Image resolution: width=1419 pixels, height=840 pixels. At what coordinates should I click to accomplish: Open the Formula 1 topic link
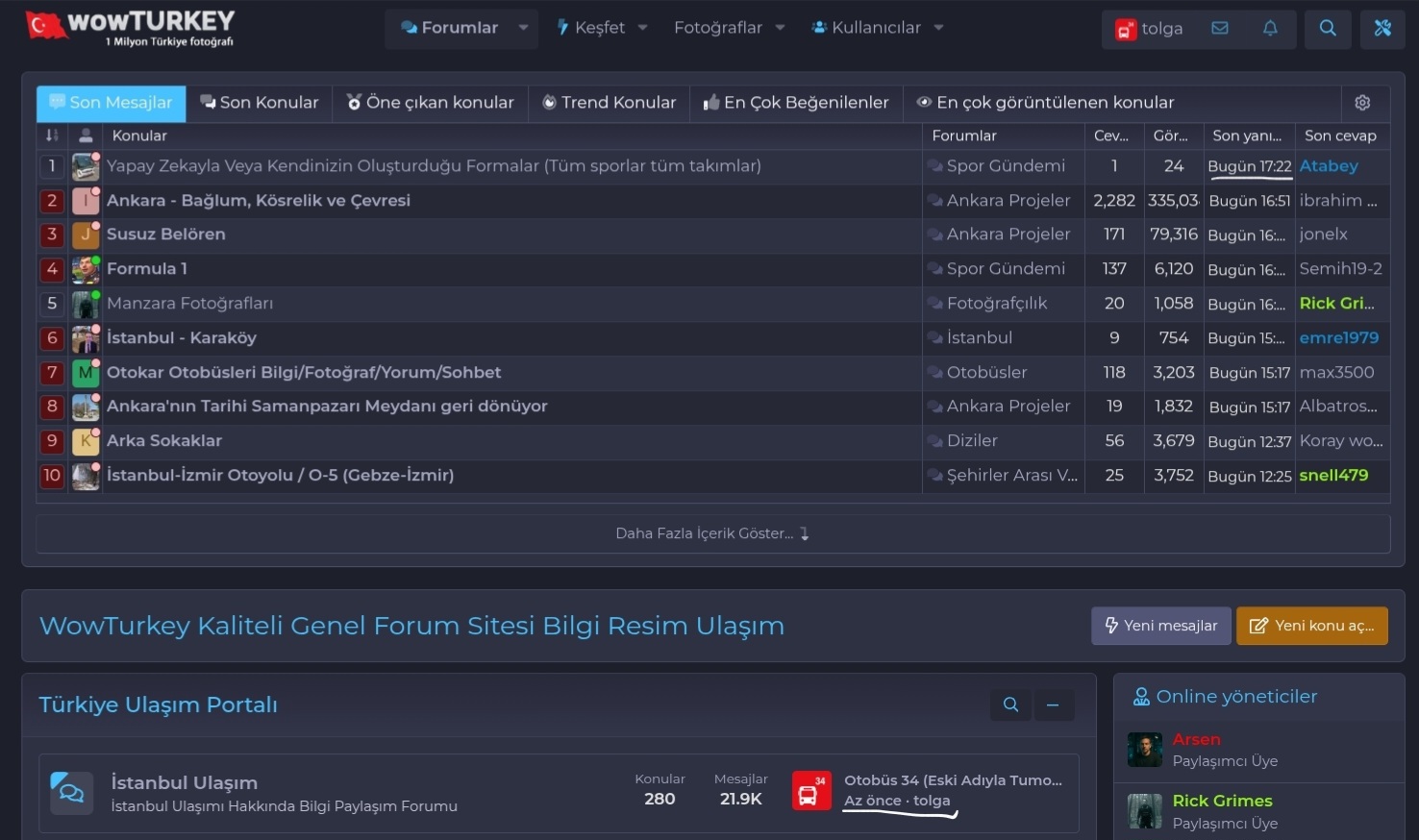coord(147,269)
